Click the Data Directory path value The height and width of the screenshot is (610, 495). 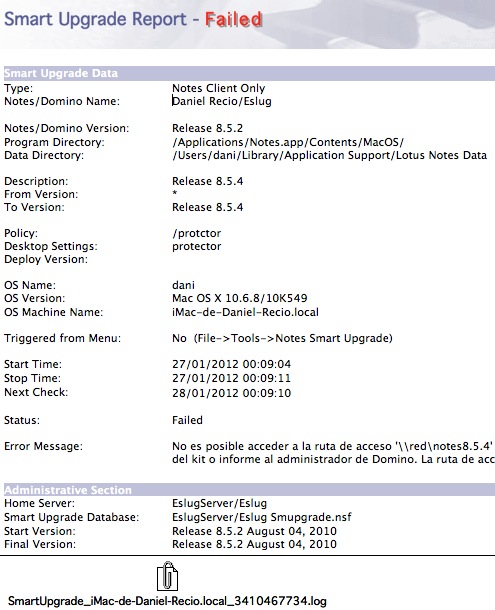(329, 155)
